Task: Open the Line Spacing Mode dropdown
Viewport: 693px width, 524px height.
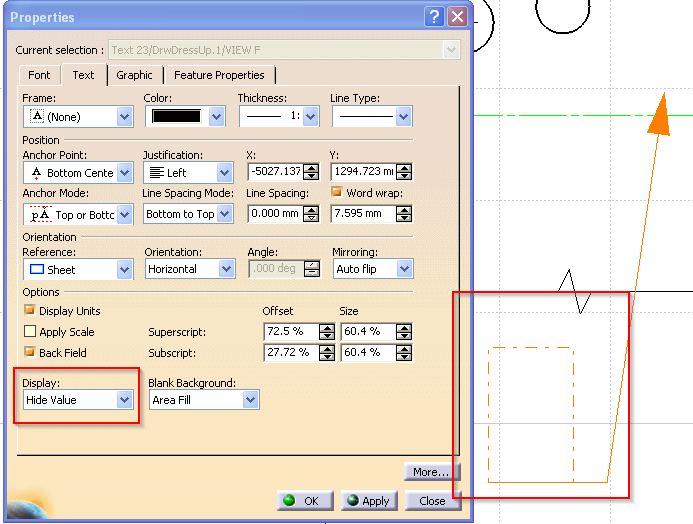Action: [x=225, y=214]
